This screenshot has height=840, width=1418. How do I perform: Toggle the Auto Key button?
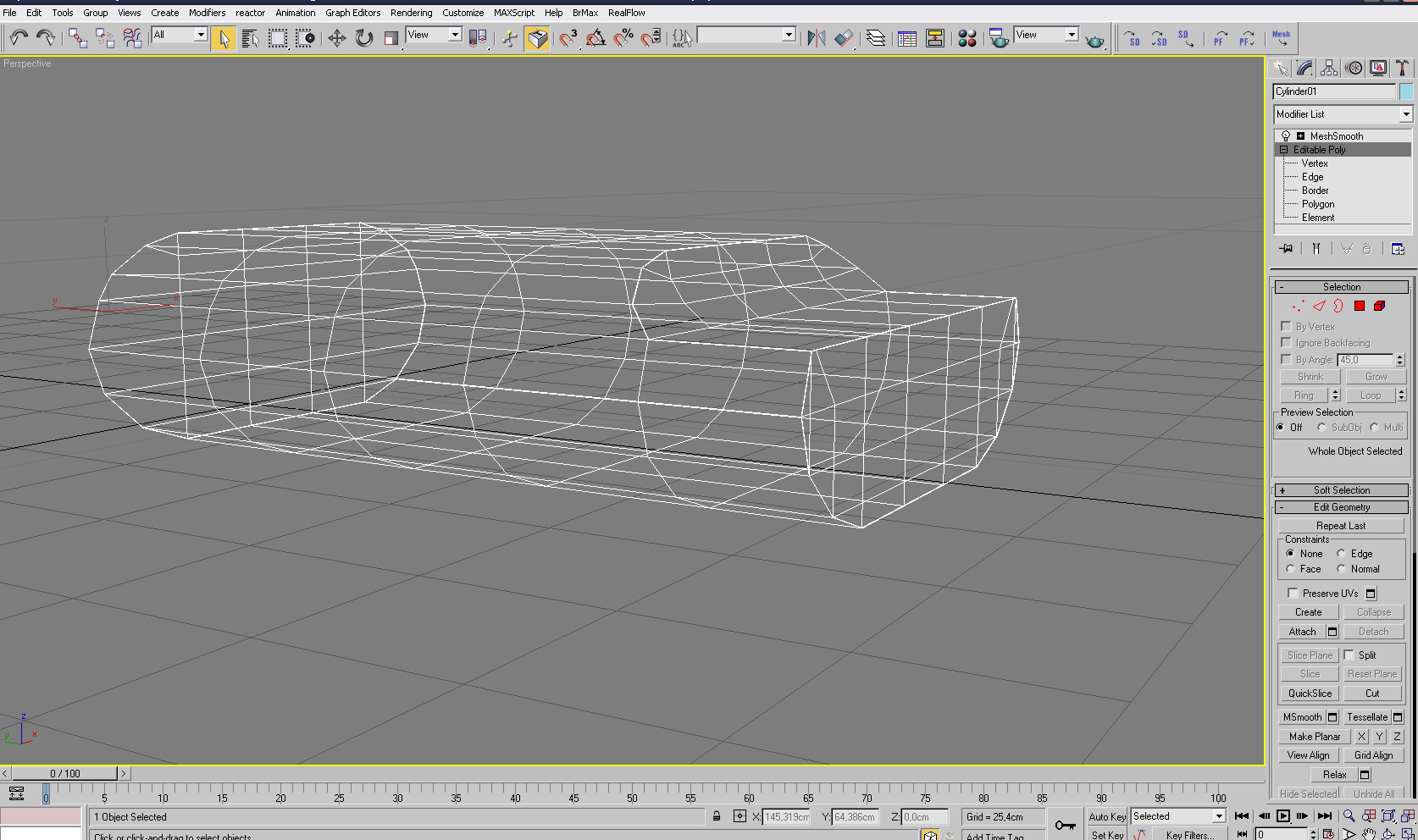1107,817
